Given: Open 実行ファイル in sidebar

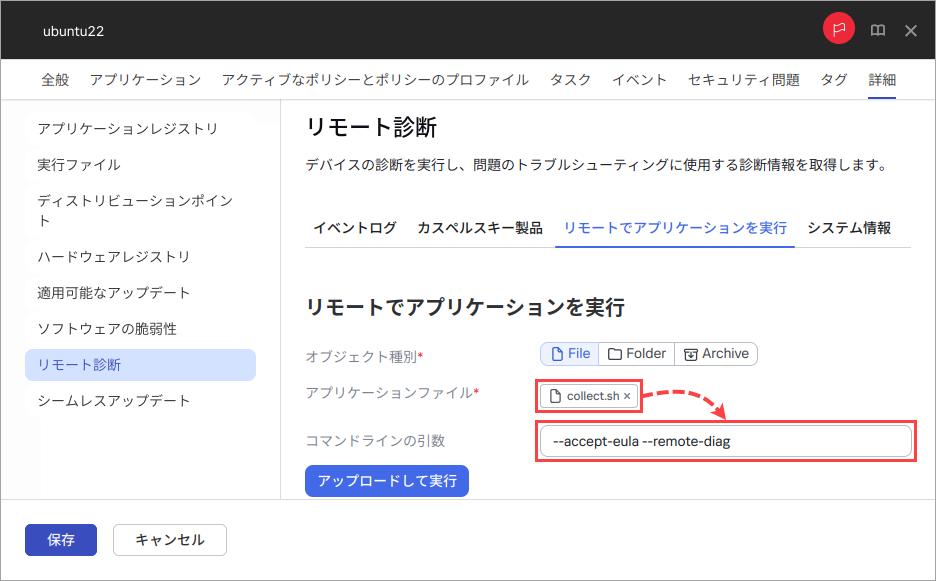Looking at the screenshot, I should coord(140,164).
